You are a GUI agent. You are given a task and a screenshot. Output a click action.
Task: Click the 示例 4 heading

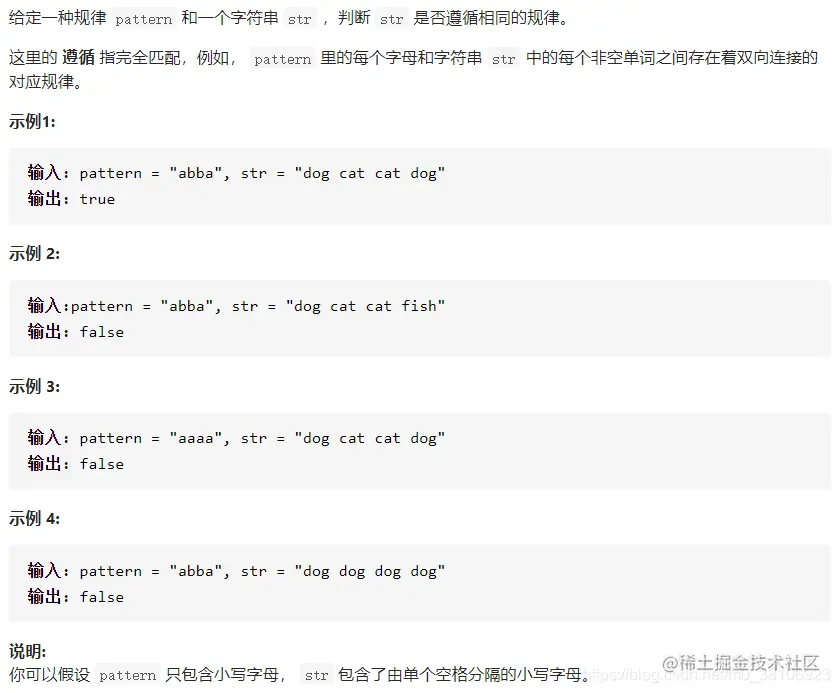click(34, 518)
